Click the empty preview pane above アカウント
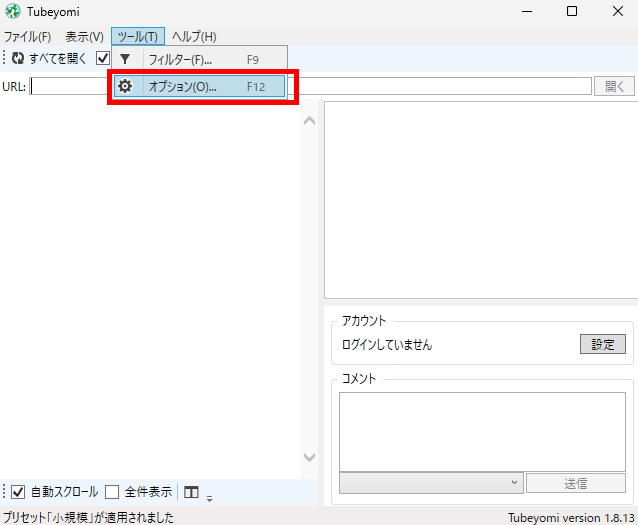Image resolution: width=638 pixels, height=525 pixels. [481, 200]
